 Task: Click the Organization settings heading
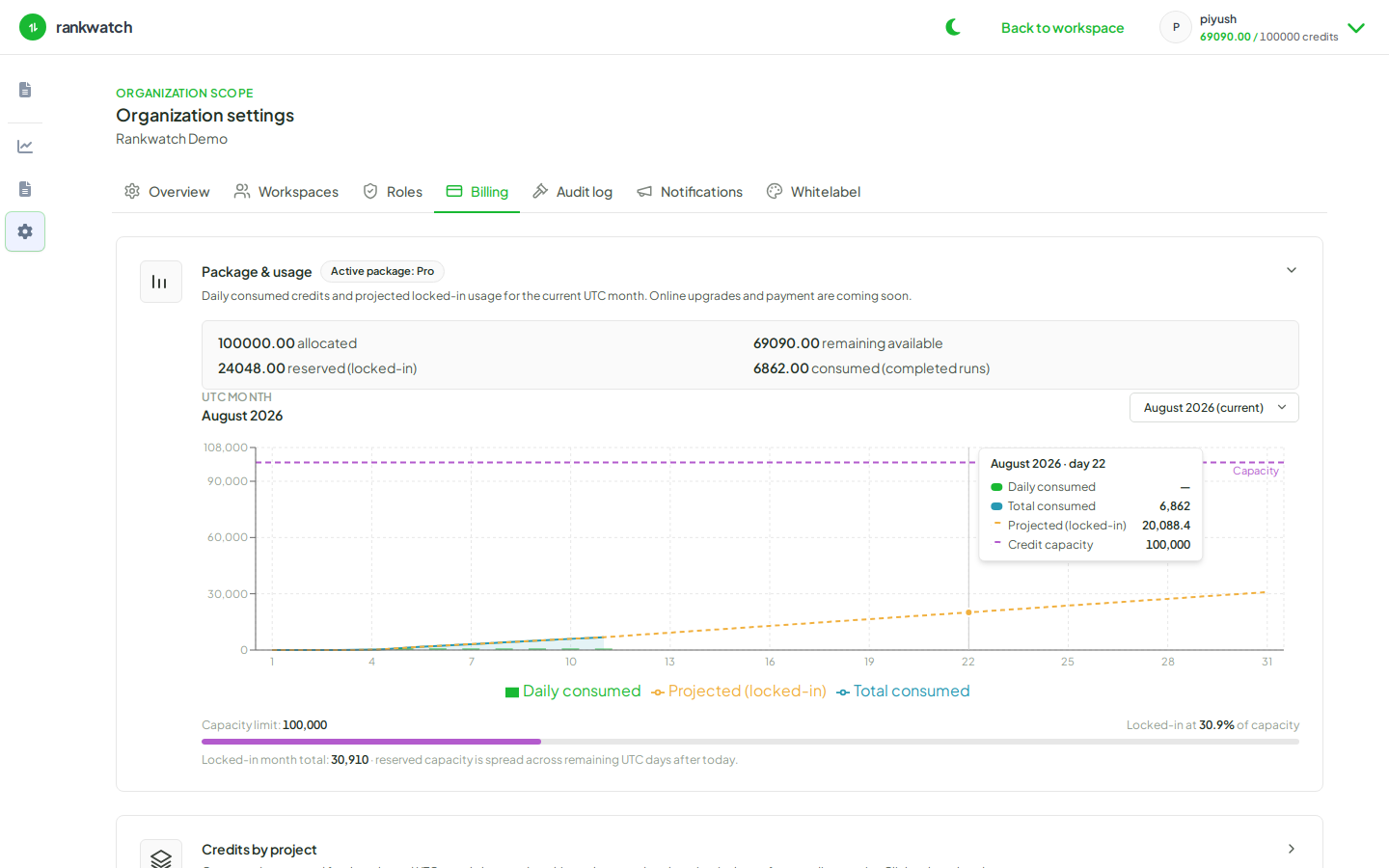(x=205, y=116)
